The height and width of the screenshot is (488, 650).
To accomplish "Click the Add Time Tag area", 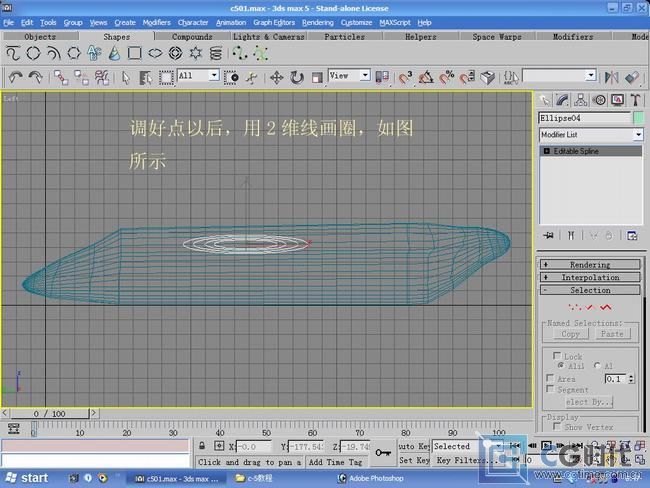I will [335, 462].
